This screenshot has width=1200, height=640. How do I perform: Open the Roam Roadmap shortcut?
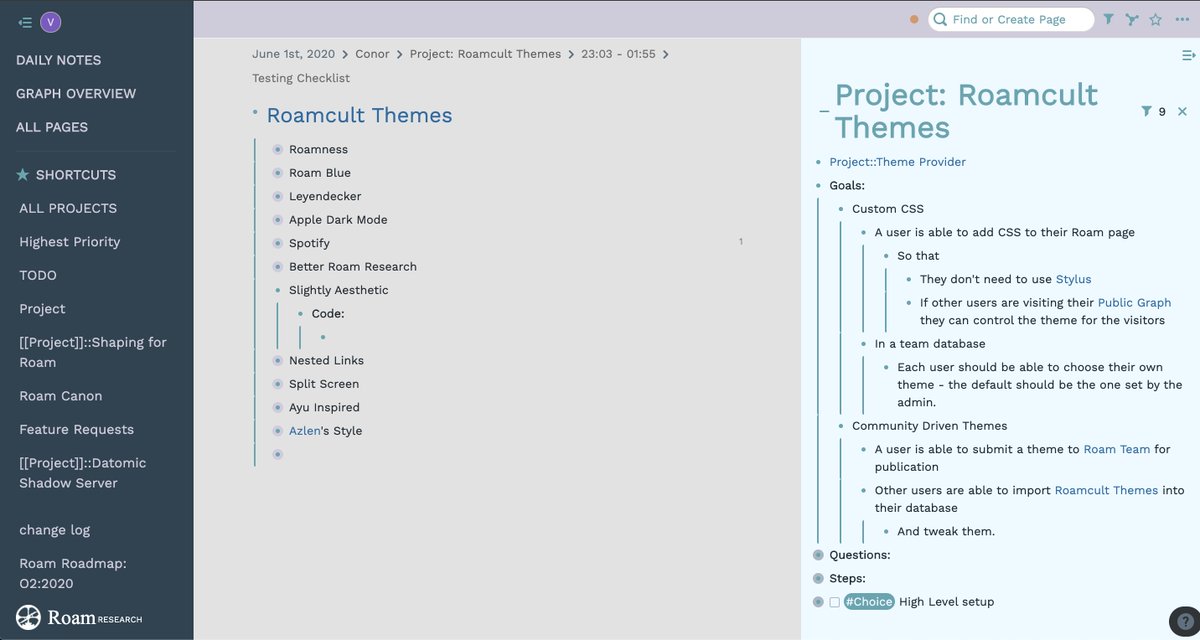coord(73,573)
